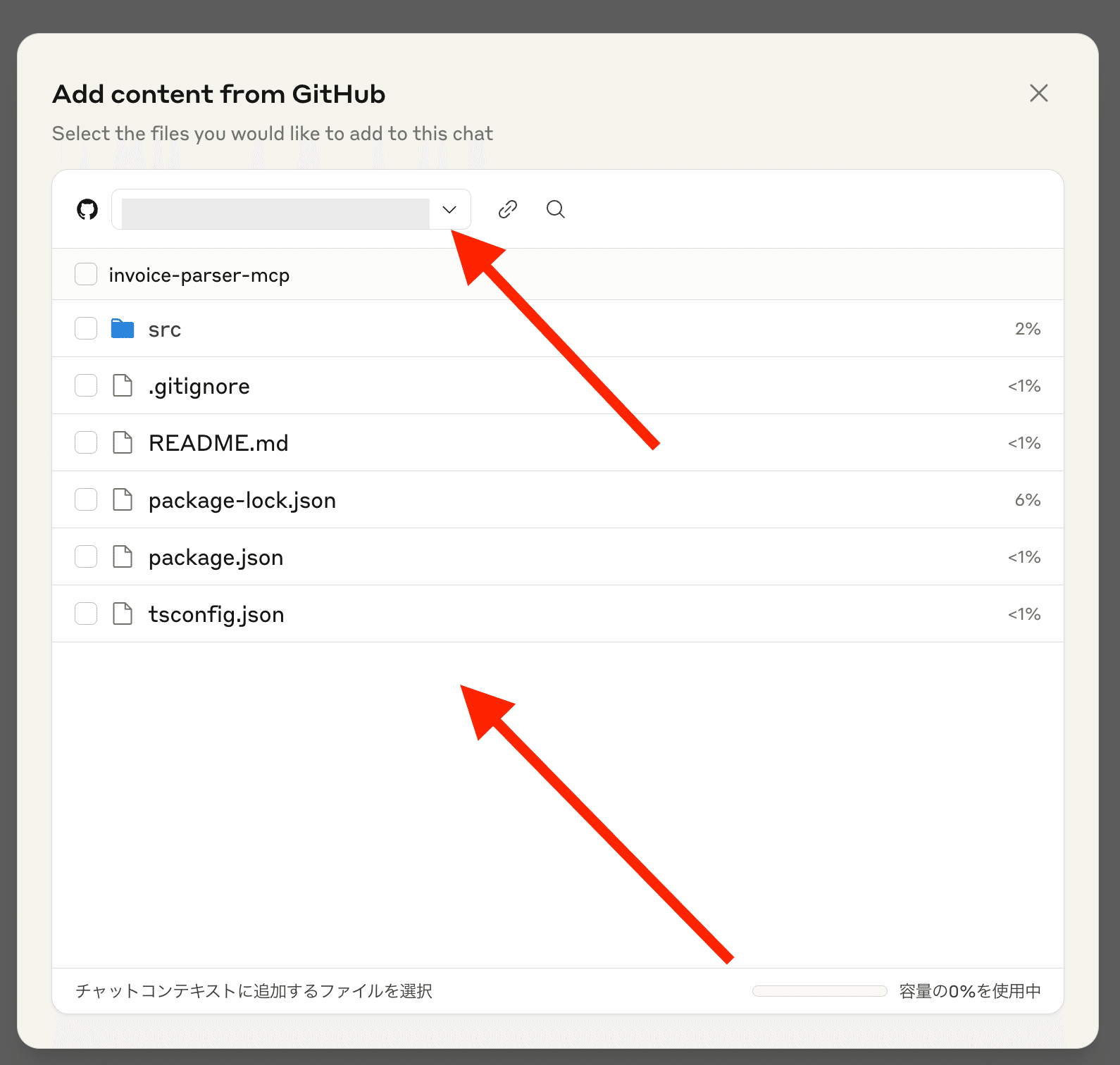Check the invoice-parser-mcp select-all checkbox
1120x1065 pixels.
pos(86,275)
